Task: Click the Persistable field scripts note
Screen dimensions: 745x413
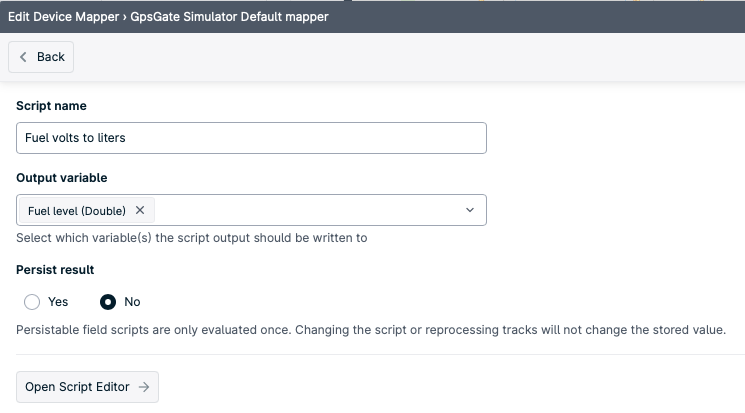Action: point(371,330)
